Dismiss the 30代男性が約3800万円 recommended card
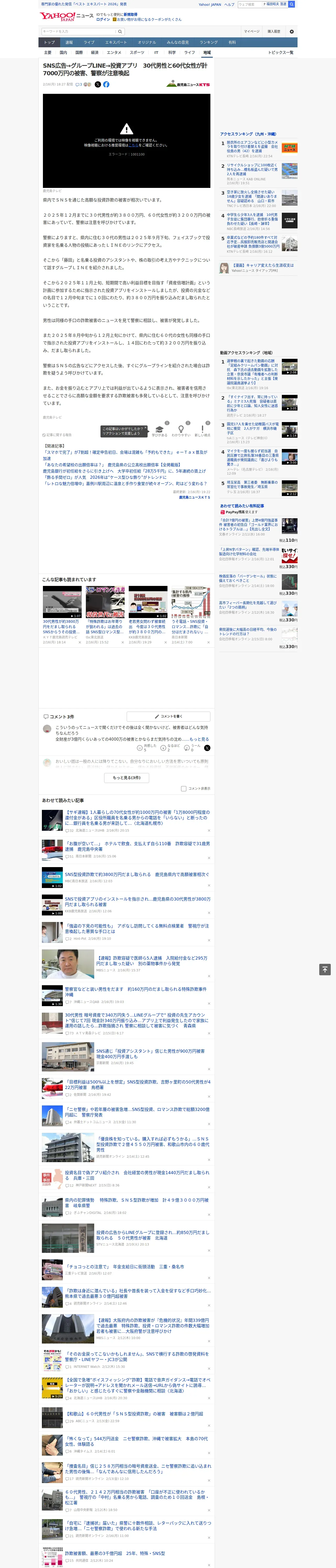336x1568 pixels. [x=79, y=642]
